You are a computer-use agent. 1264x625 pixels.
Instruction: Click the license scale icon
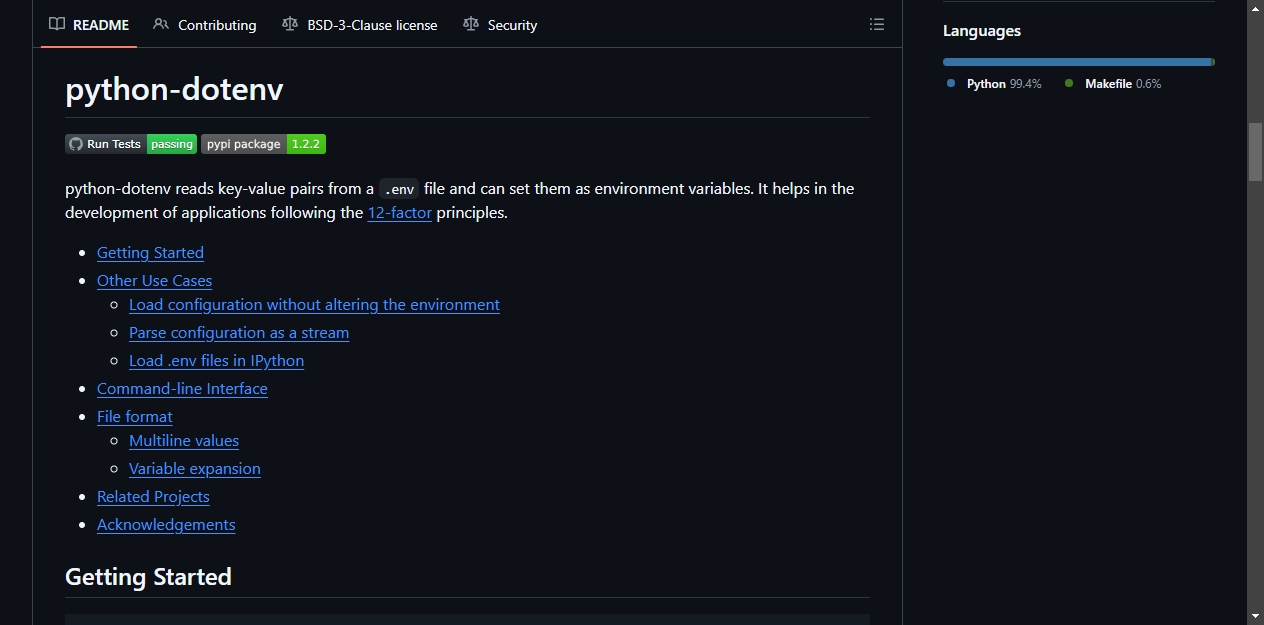point(290,24)
